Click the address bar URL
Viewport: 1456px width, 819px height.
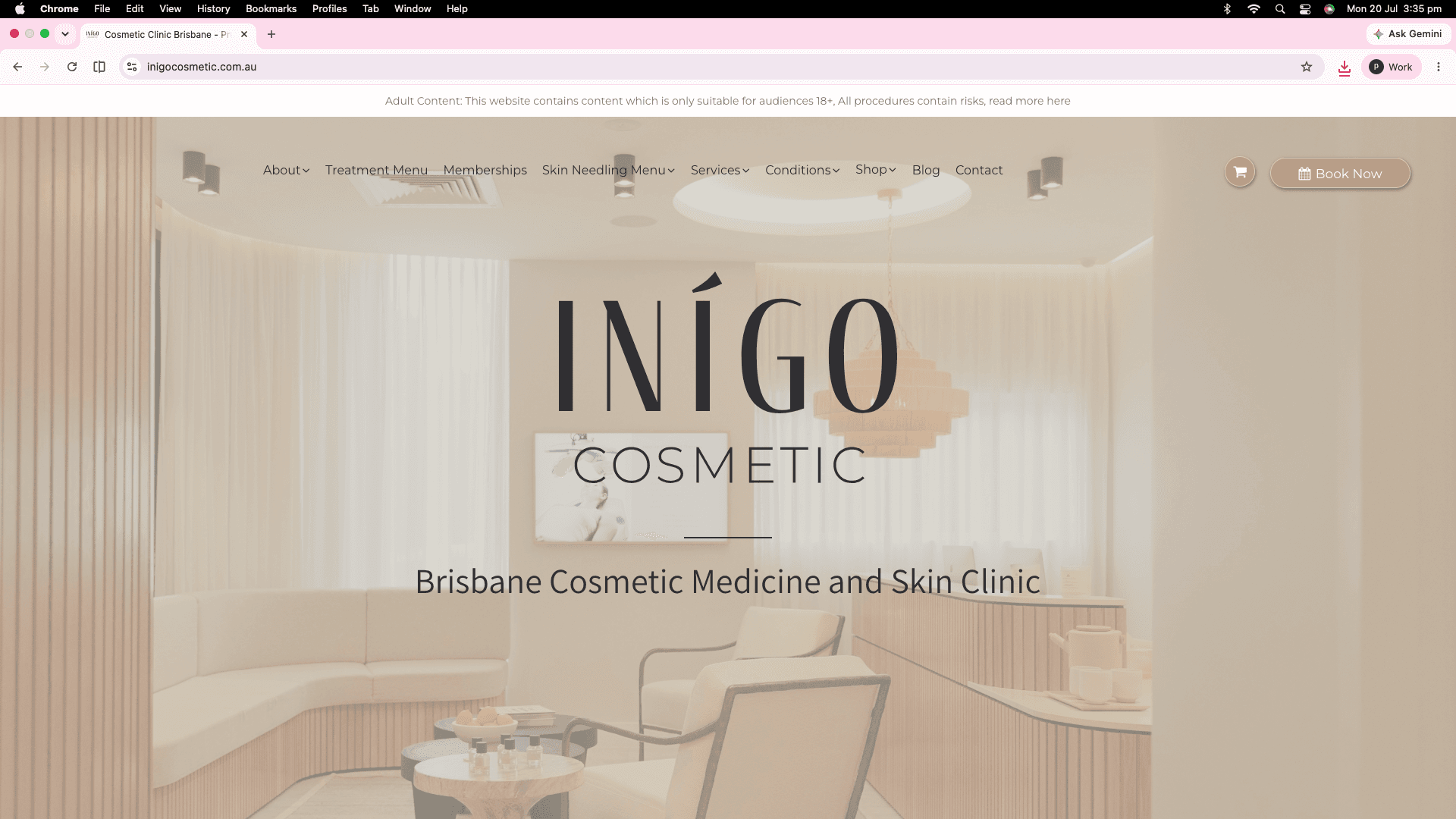click(x=202, y=67)
